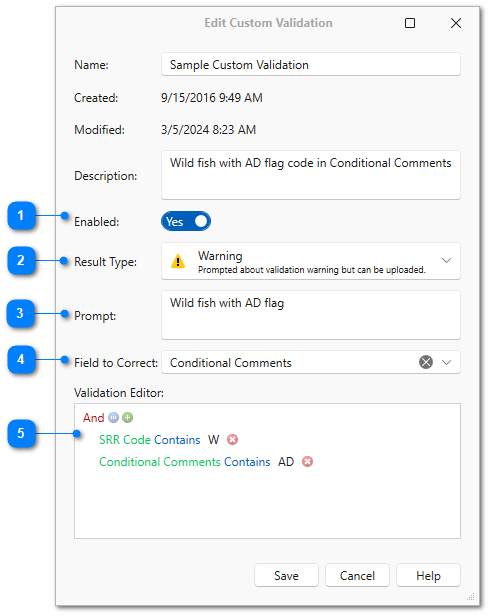Select the SRR Code field name
The width and height of the screenshot is (490, 616).
click(125, 440)
